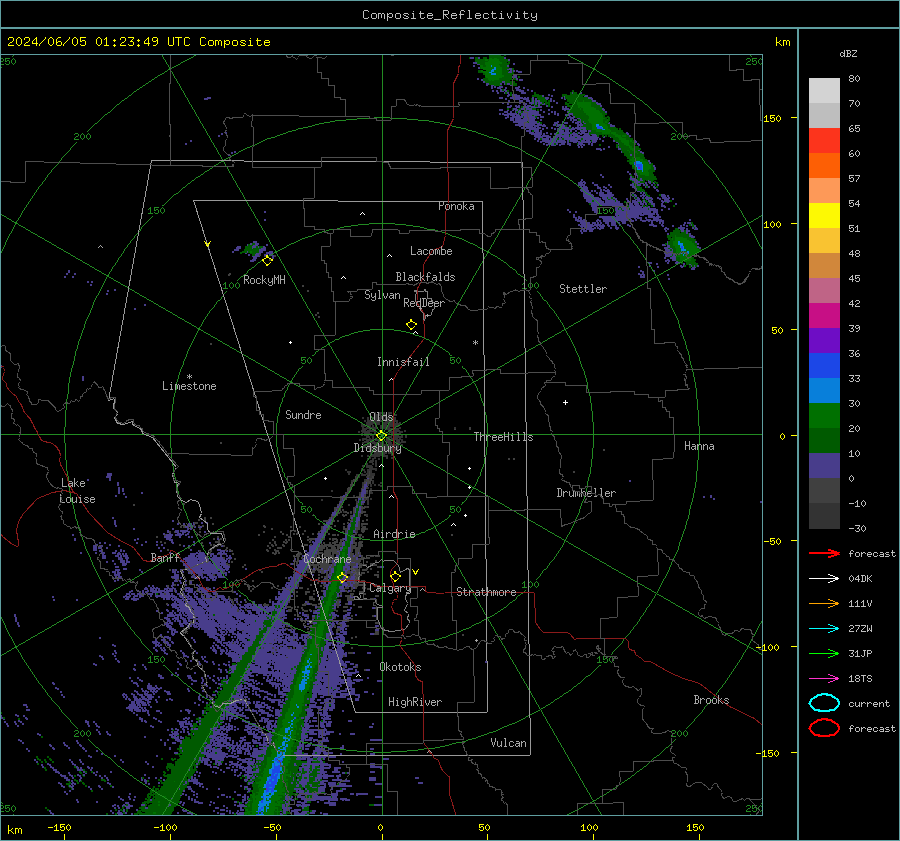
Task: Select the orange 111V arrow icon
Action: pos(824,603)
